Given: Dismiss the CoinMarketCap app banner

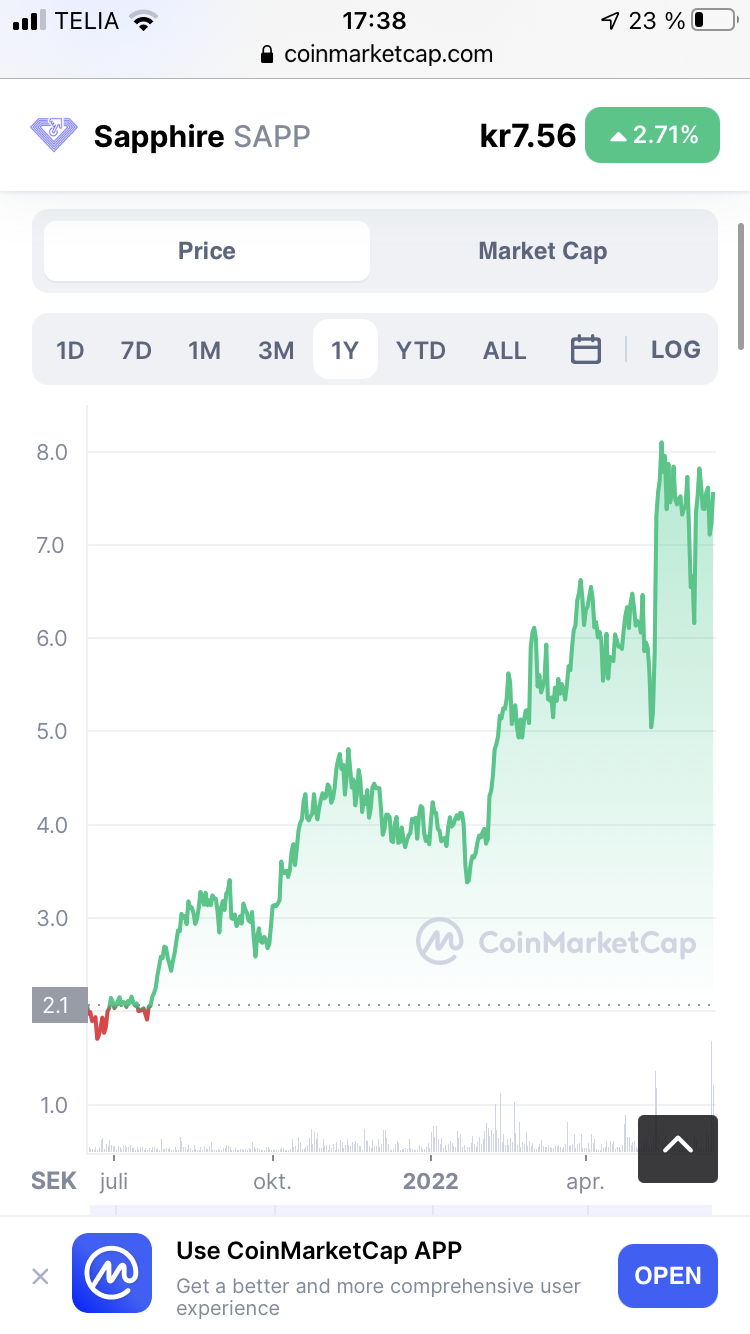Looking at the screenshot, I should 40,1276.
